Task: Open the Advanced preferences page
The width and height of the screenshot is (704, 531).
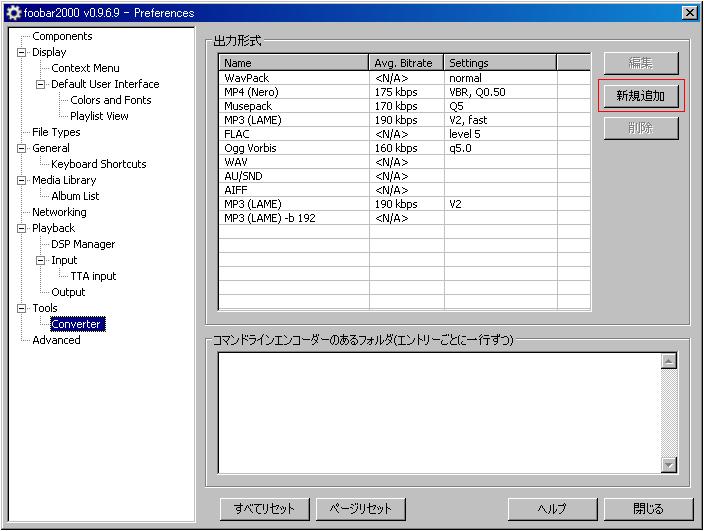Action: pyautogui.click(x=56, y=340)
